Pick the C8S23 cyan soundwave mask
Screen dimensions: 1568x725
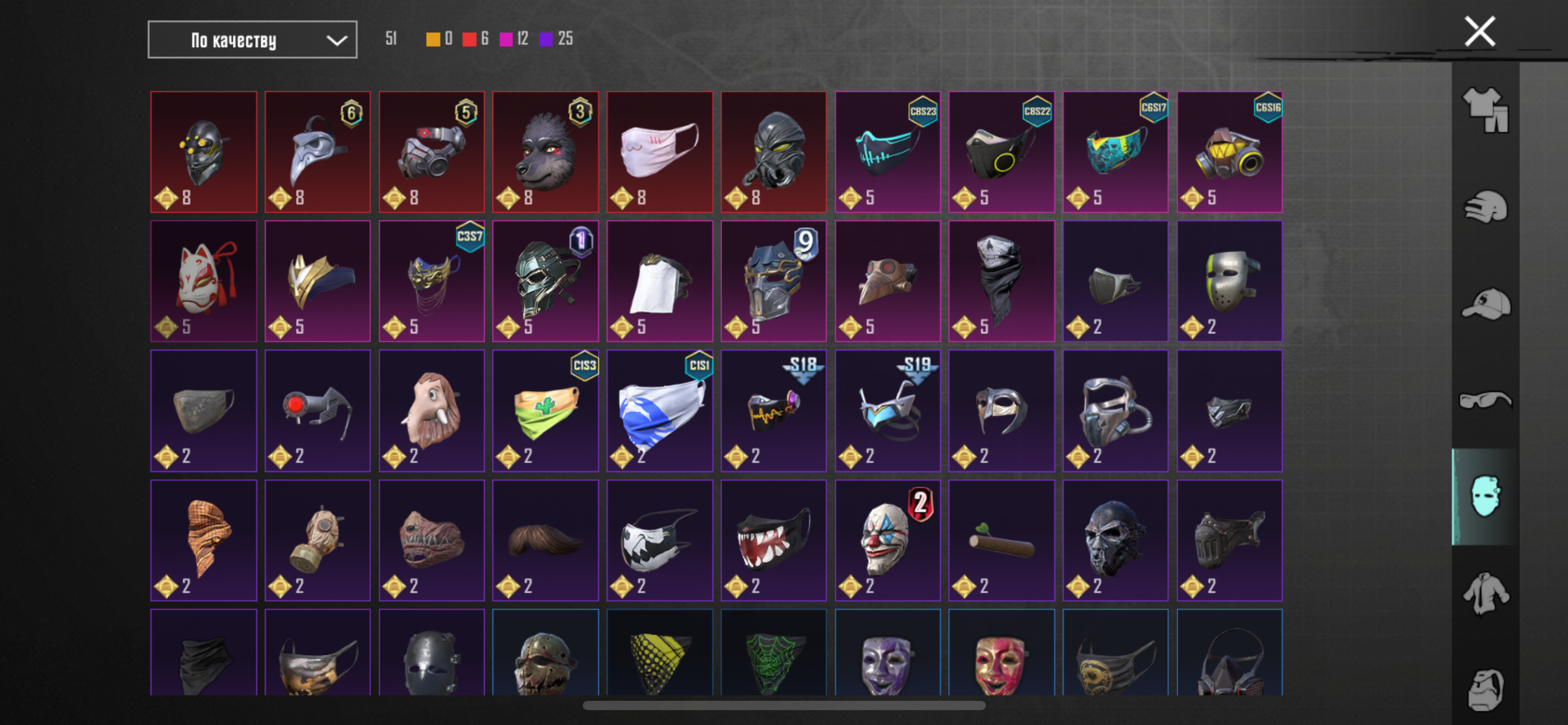click(887, 152)
